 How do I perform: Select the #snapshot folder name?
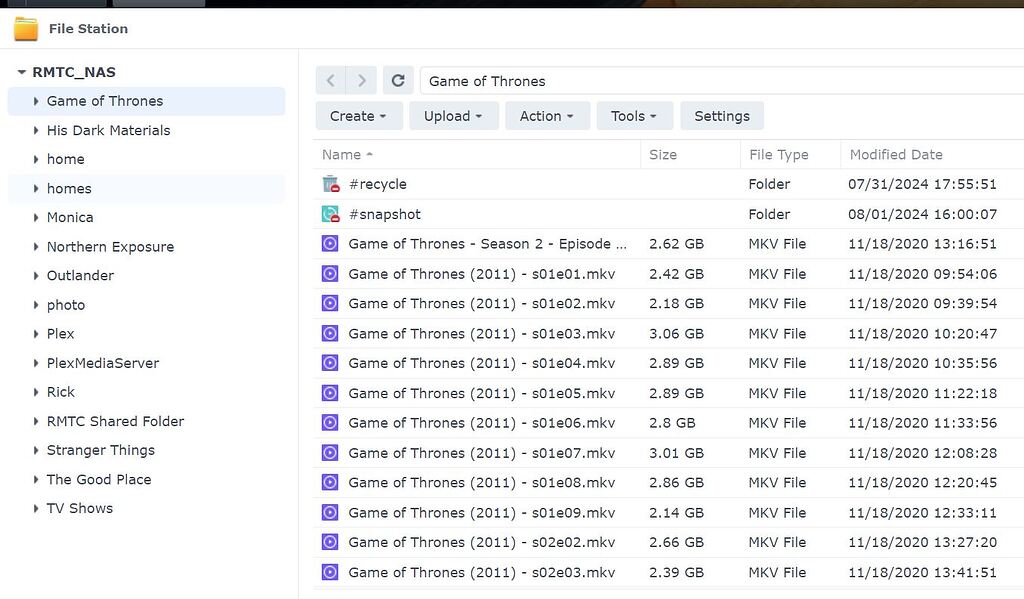(385, 214)
